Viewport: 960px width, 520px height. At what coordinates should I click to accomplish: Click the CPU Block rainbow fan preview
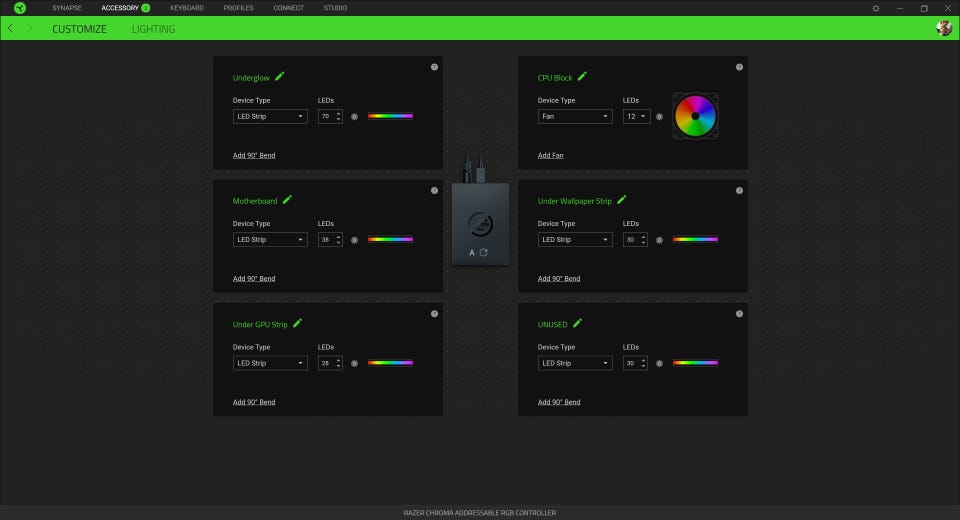tap(695, 116)
